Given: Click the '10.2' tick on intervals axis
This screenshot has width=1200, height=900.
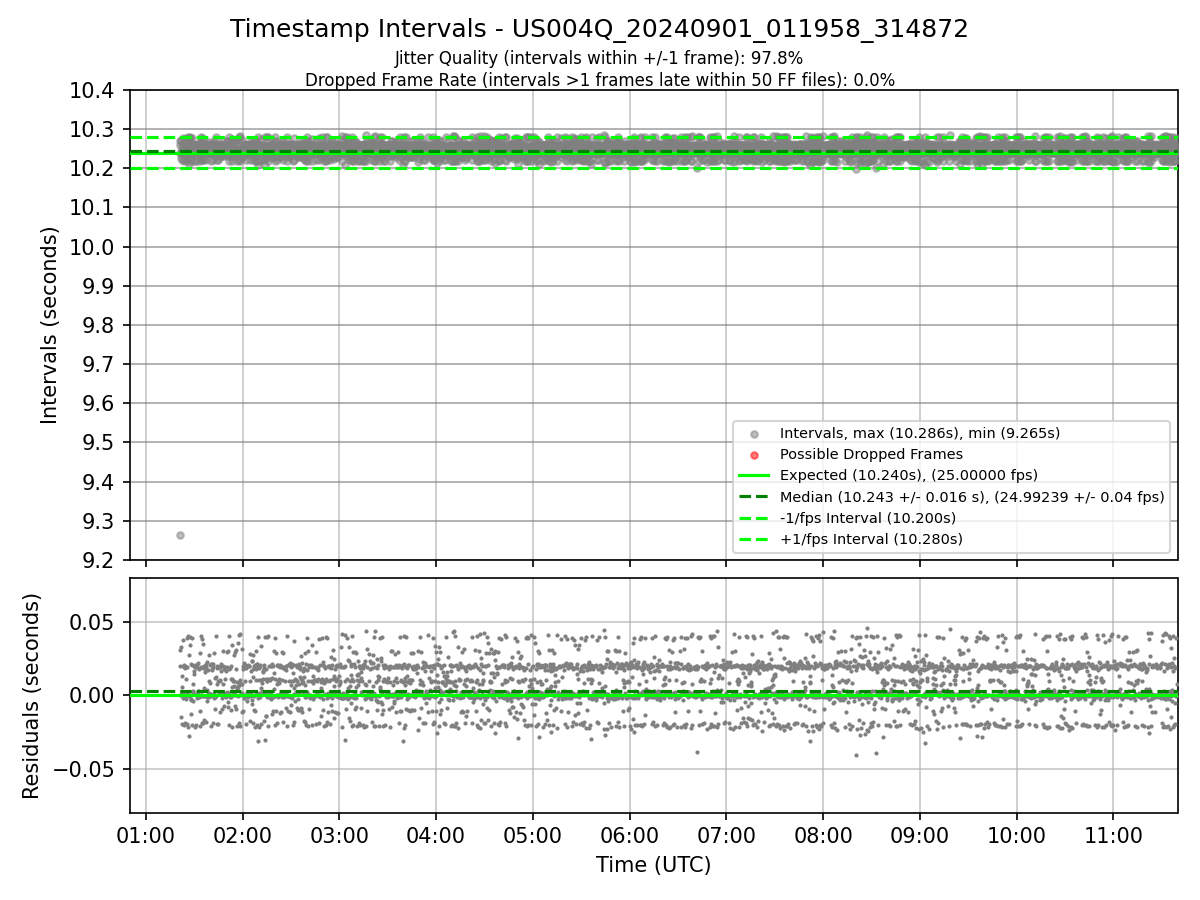Looking at the screenshot, I should click(94, 169).
